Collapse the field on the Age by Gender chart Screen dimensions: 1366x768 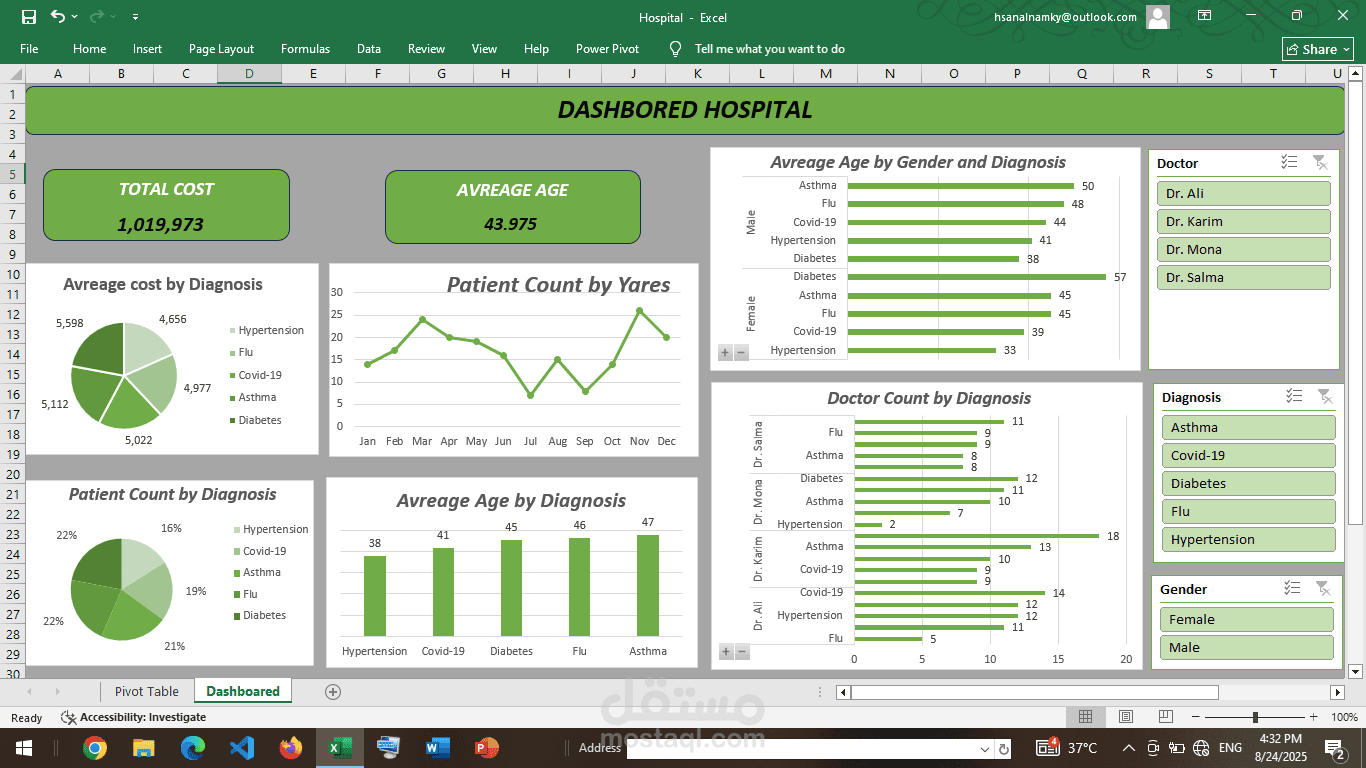[741, 352]
